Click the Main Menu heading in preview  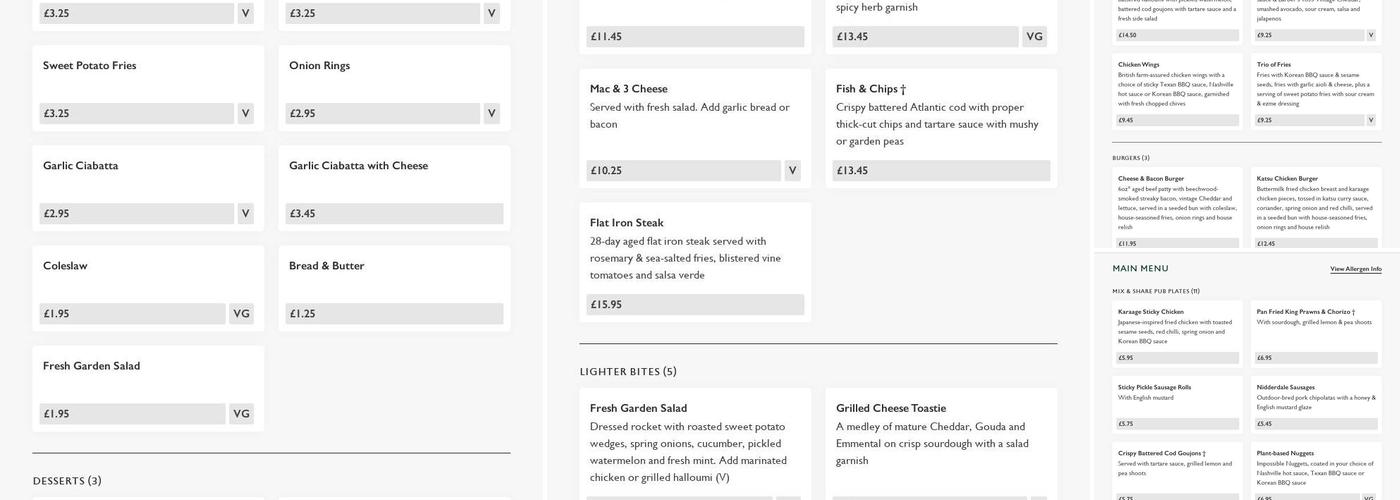(1140, 269)
